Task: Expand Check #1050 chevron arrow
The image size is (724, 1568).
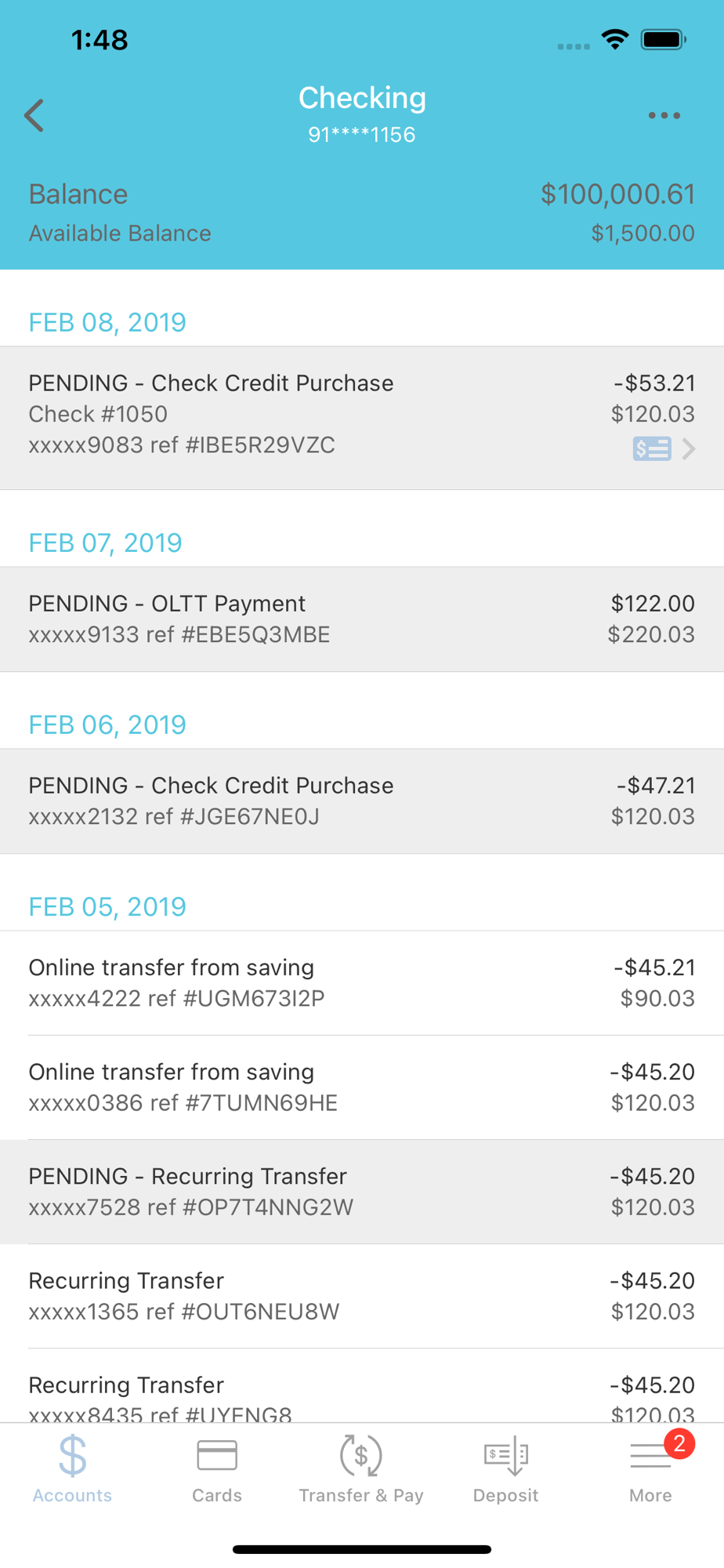Action: click(688, 448)
